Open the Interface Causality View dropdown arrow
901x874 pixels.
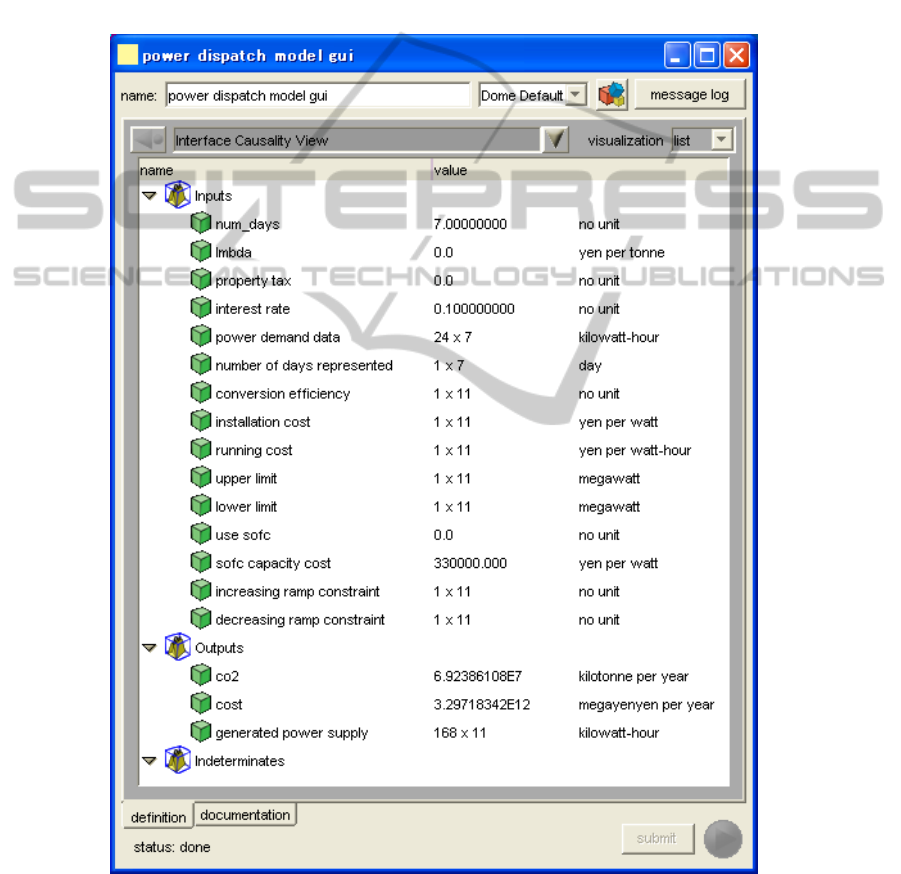point(556,141)
